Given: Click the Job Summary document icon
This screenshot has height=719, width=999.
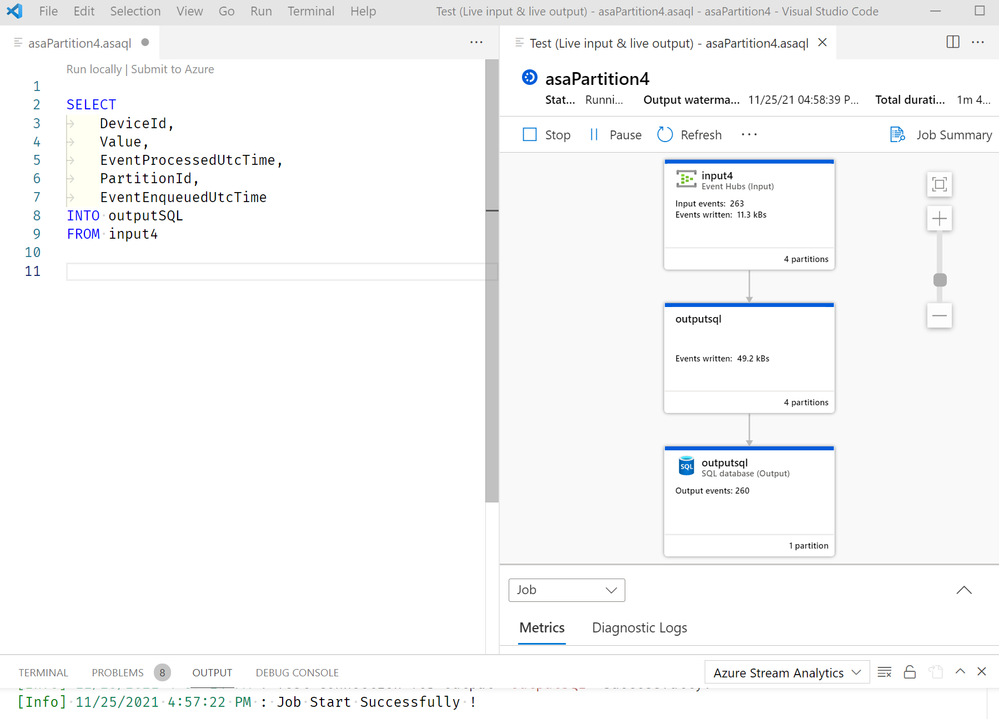Looking at the screenshot, I should tap(897, 134).
